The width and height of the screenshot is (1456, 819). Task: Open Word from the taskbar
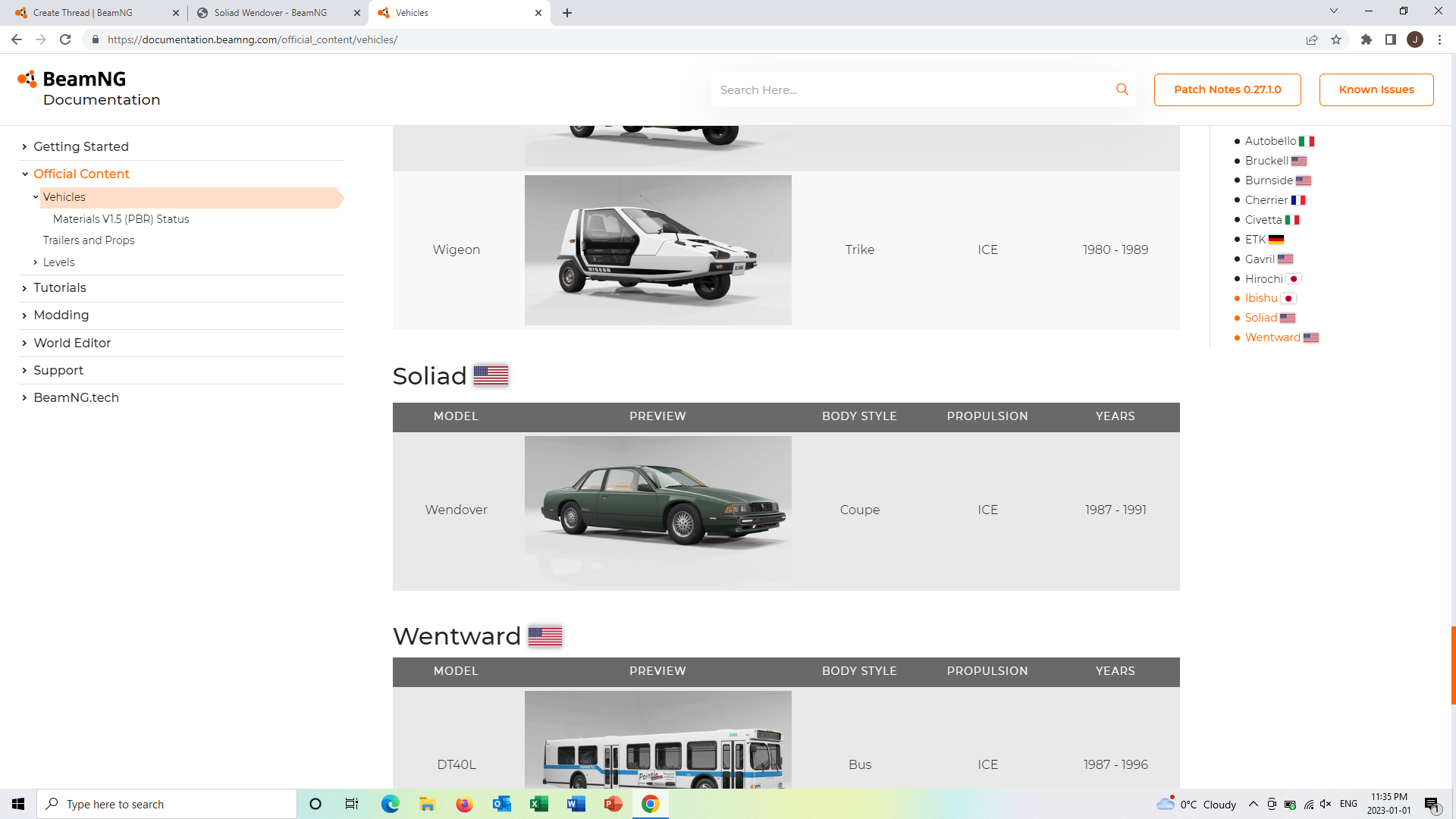(576, 804)
